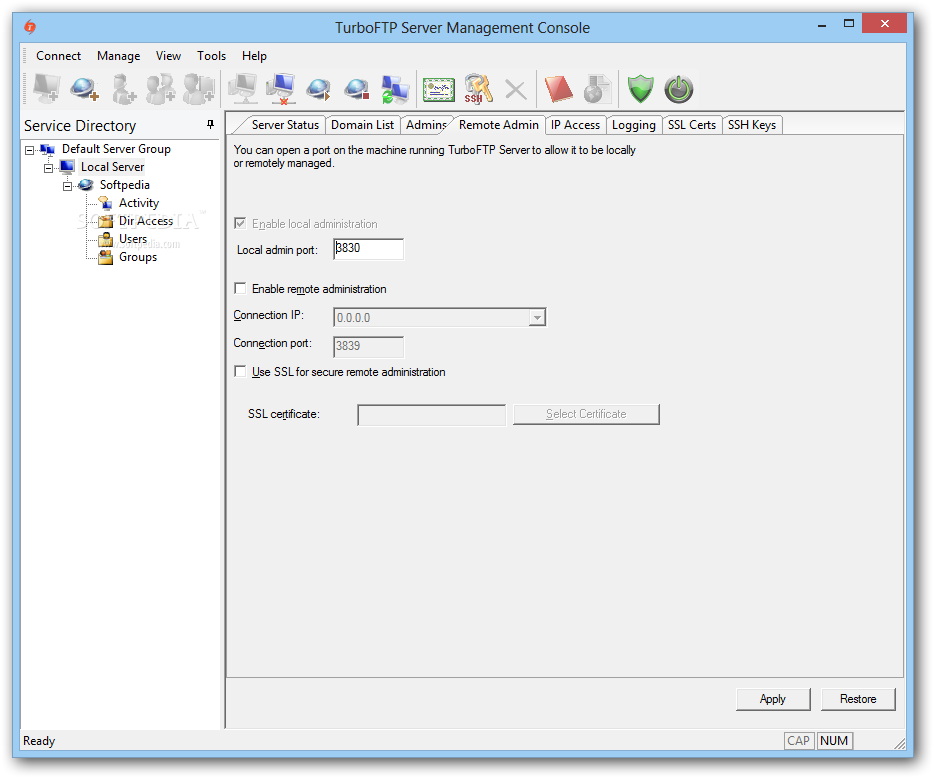Select Users label in tree
The height and width of the screenshot is (778, 934).
(133, 239)
